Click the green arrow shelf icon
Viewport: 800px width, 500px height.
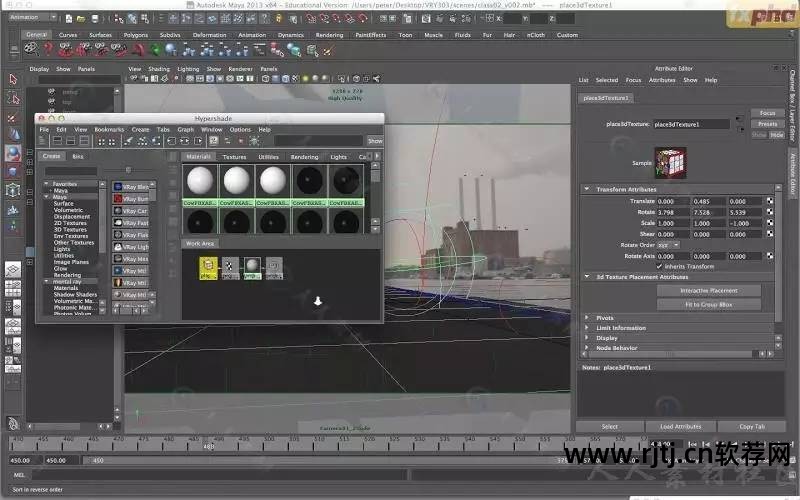156,49
